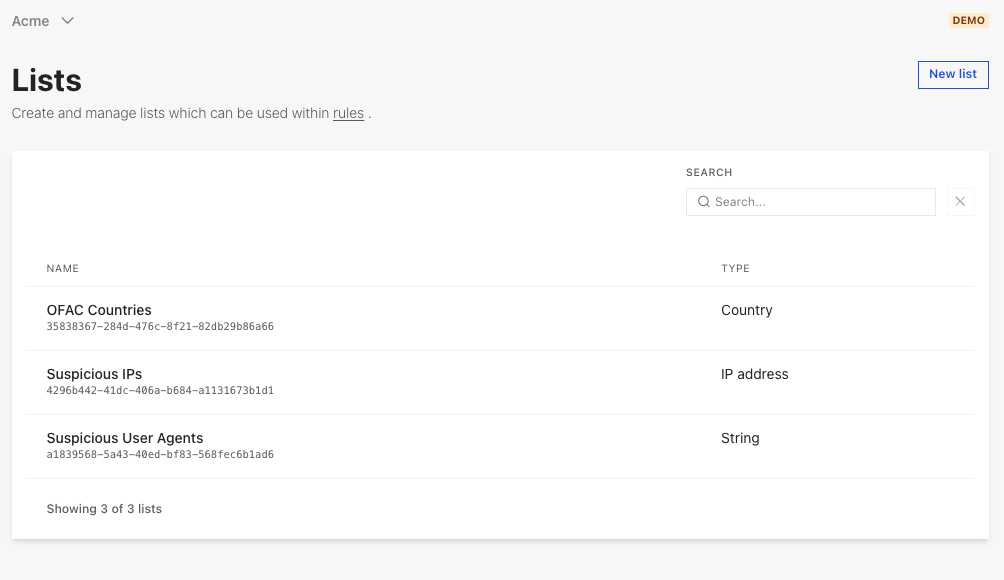Open the Suspicious User Agents list
The width and height of the screenshot is (1004, 580).
(125, 438)
